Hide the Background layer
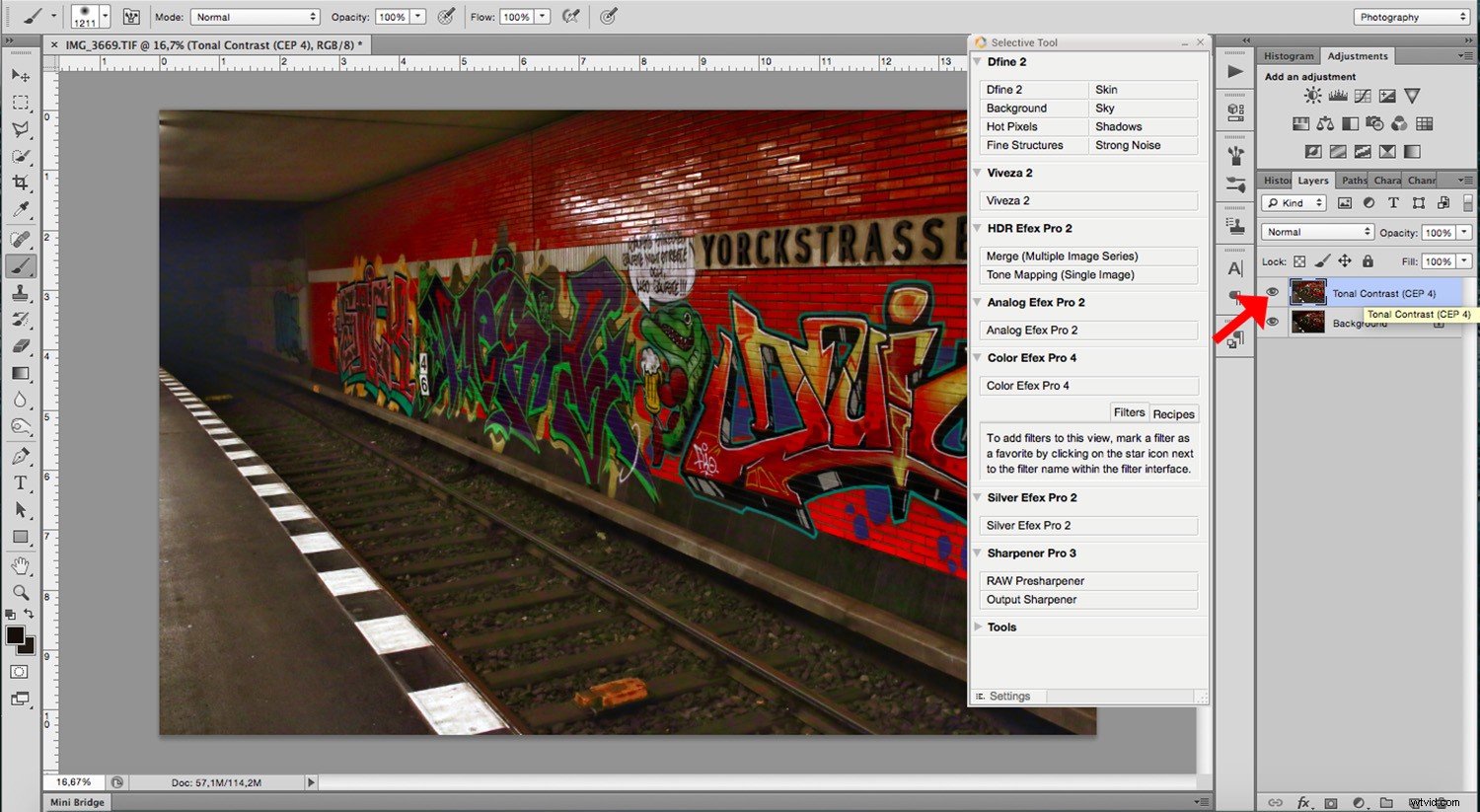The height and width of the screenshot is (812, 1480). click(x=1272, y=321)
